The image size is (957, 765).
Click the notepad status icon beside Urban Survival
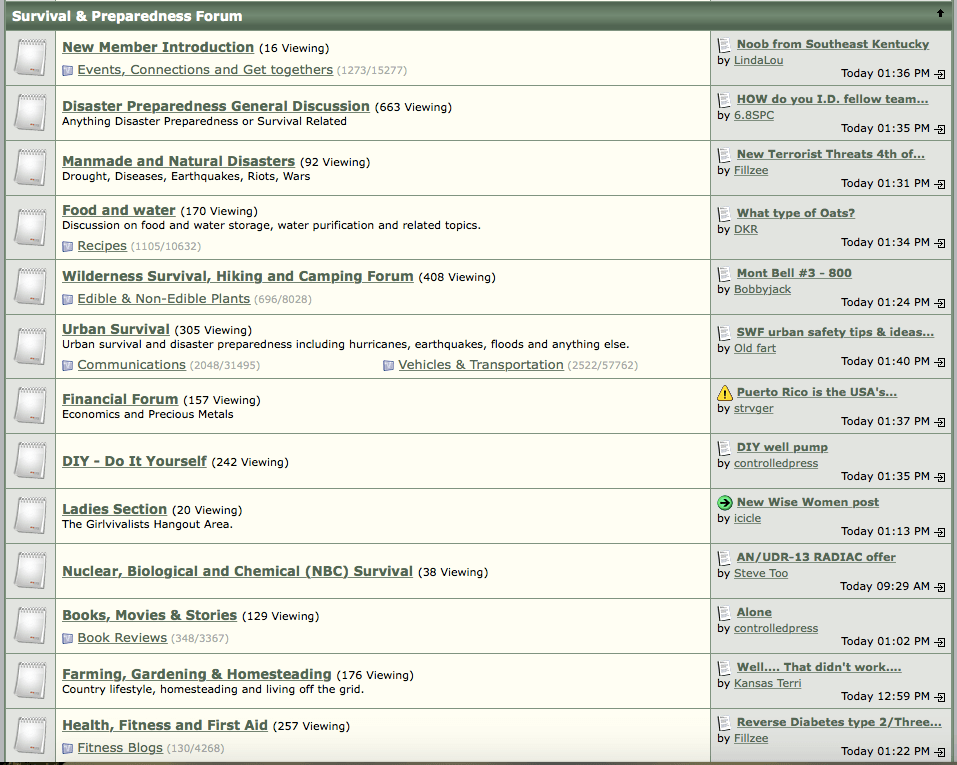[31, 346]
